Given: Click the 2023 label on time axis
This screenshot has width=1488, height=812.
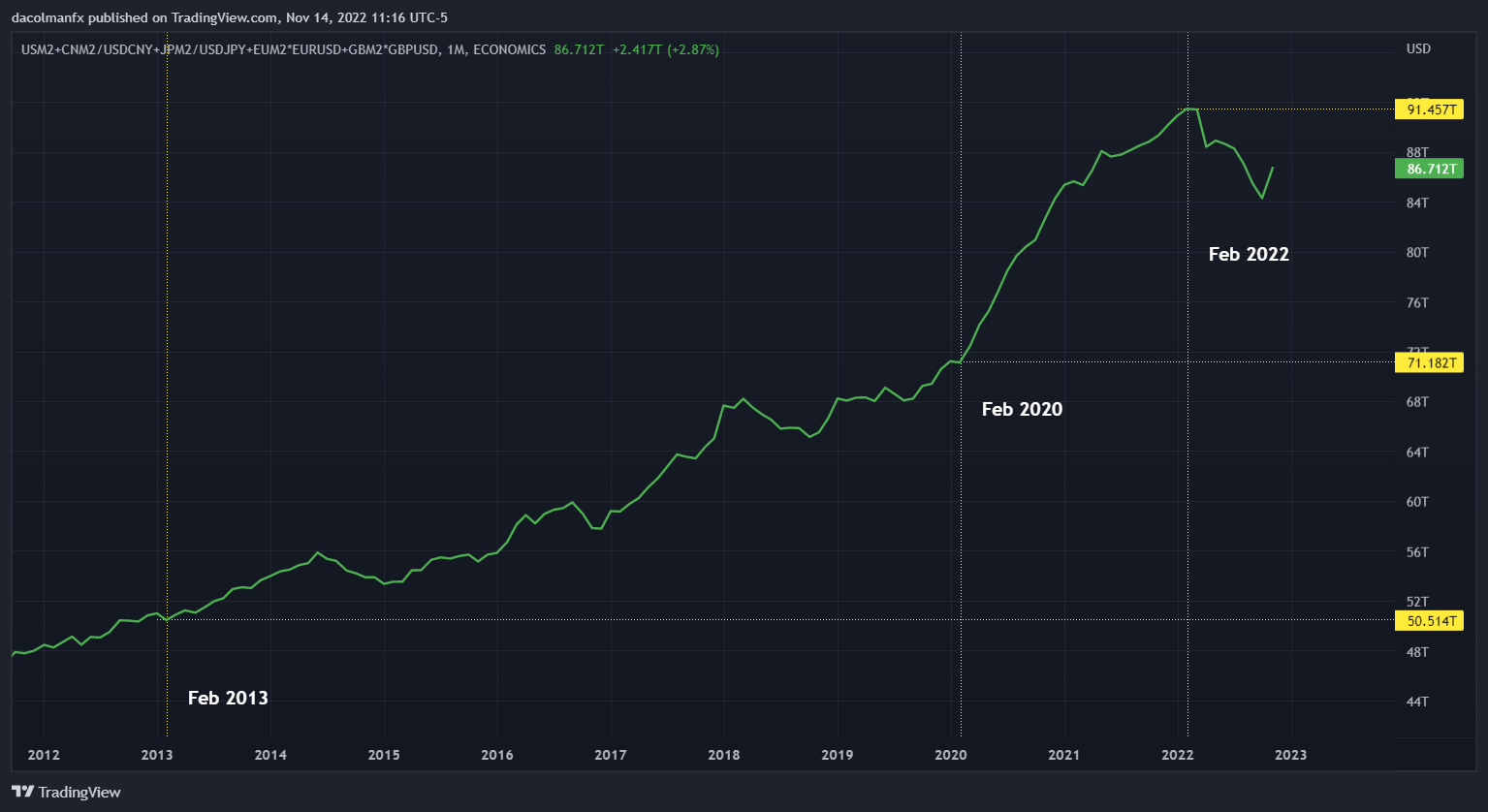Looking at the screenshot, I should [1291, 755].
